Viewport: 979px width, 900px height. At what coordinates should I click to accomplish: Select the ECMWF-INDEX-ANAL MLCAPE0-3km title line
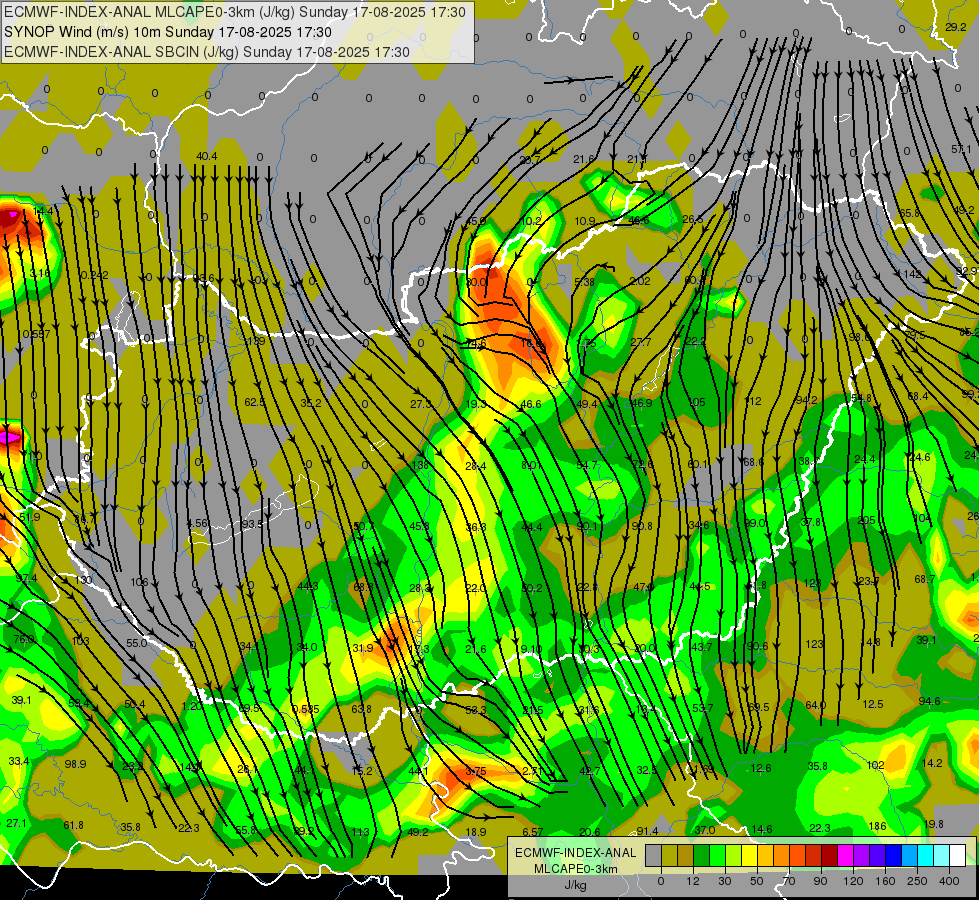coord(235,12)
